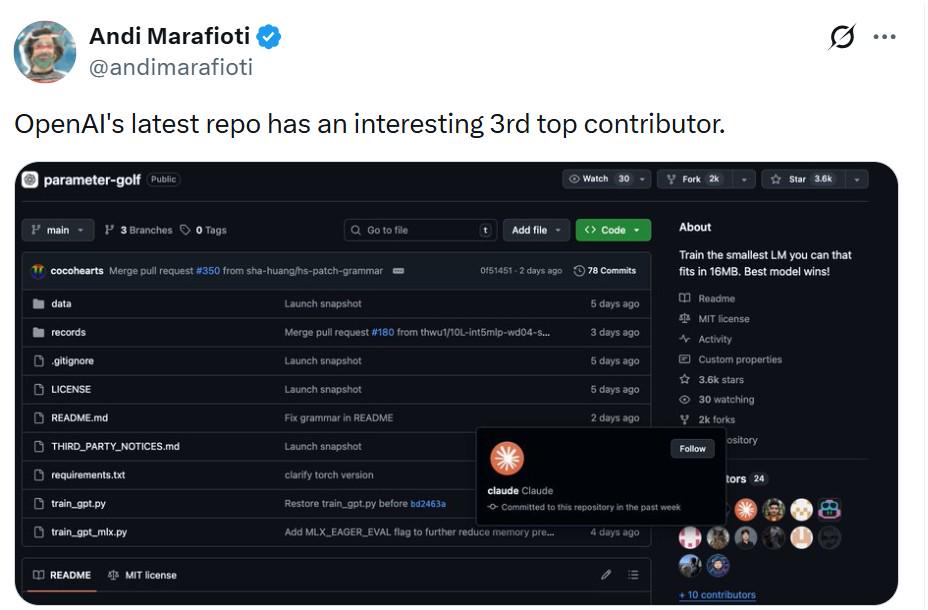Click the branches icon labeled 3 Branches
This screenshot has height=610, width=928.
click(x=110, y=230)
